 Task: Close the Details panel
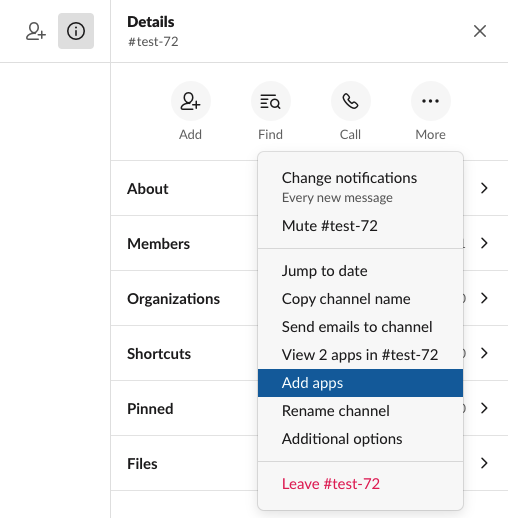(x=480, y=31)
